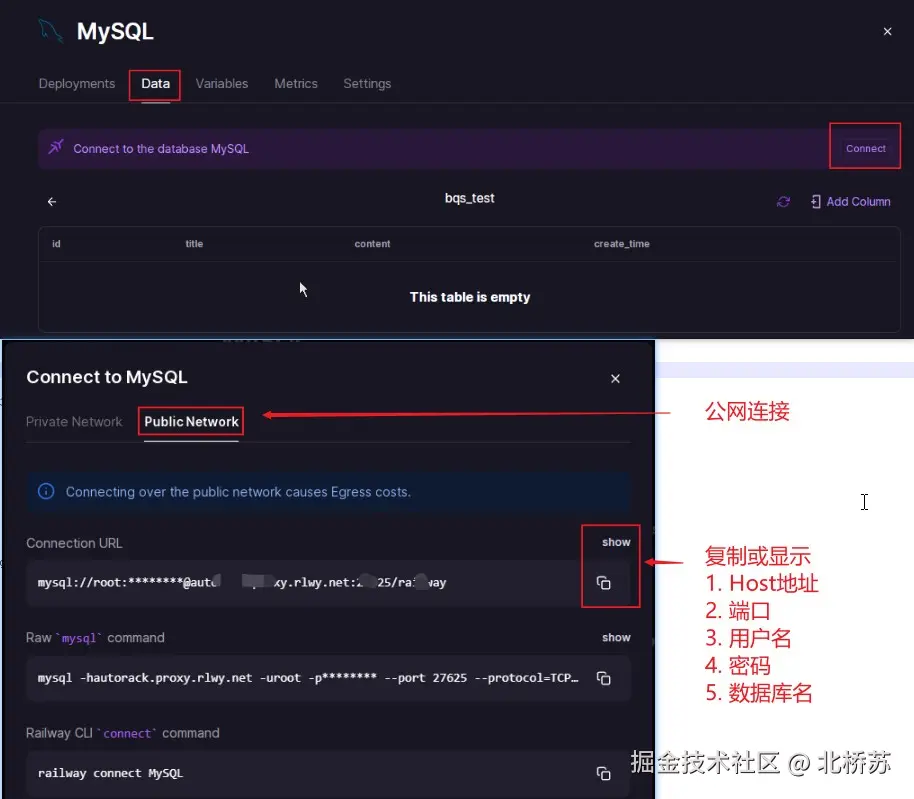Viewport: 914px width, 799px height.
Task: Go to the Settings tab
Action: (x=367, y=83)
